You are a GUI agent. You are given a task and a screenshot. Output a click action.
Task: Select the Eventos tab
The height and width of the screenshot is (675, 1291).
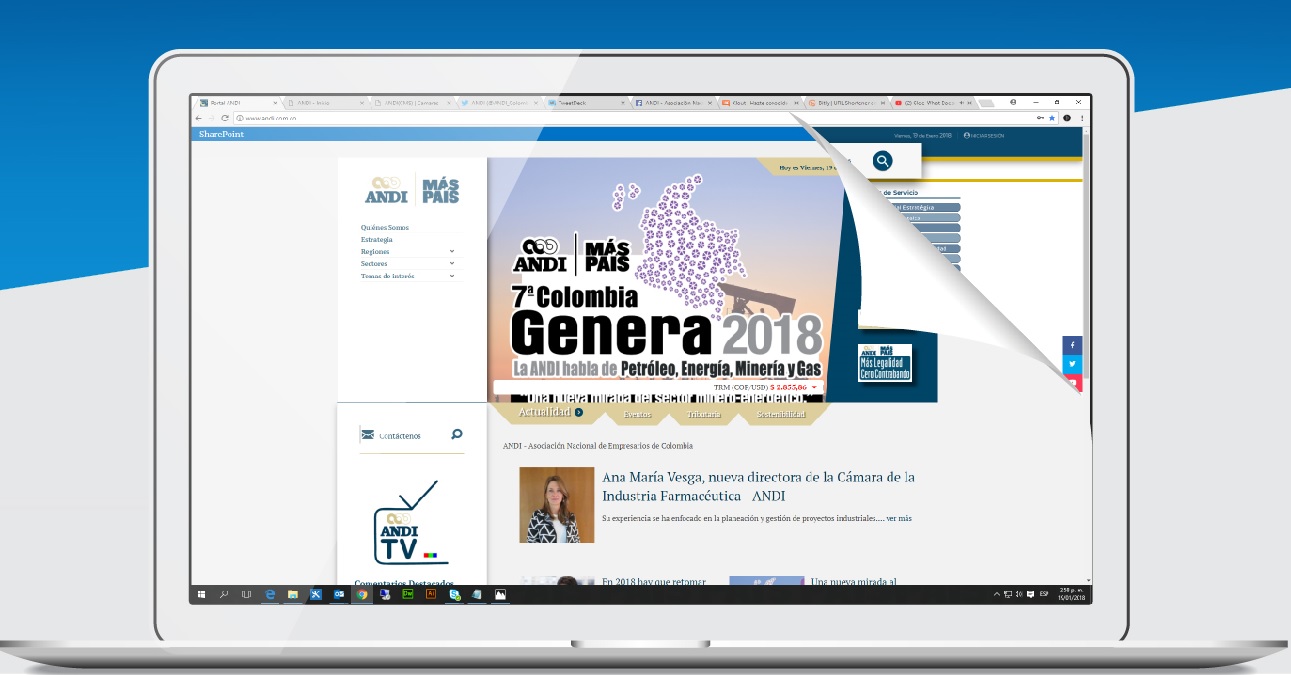point(637,414)
